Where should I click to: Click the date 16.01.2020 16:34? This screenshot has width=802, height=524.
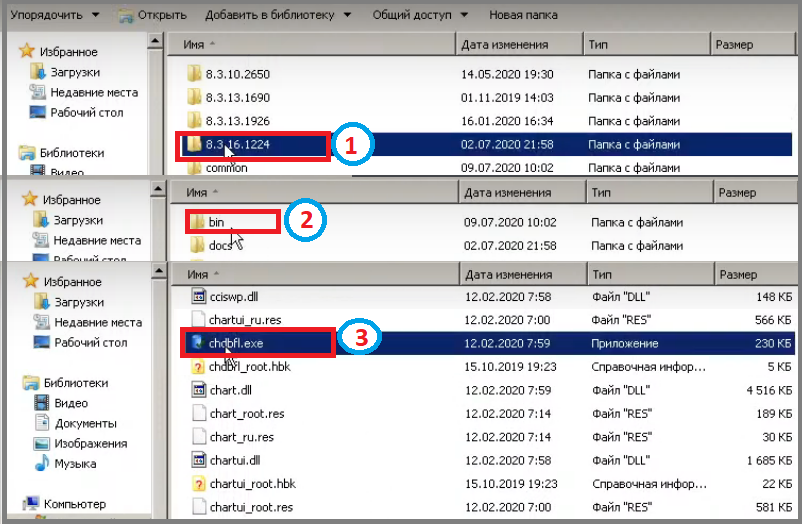507,121
